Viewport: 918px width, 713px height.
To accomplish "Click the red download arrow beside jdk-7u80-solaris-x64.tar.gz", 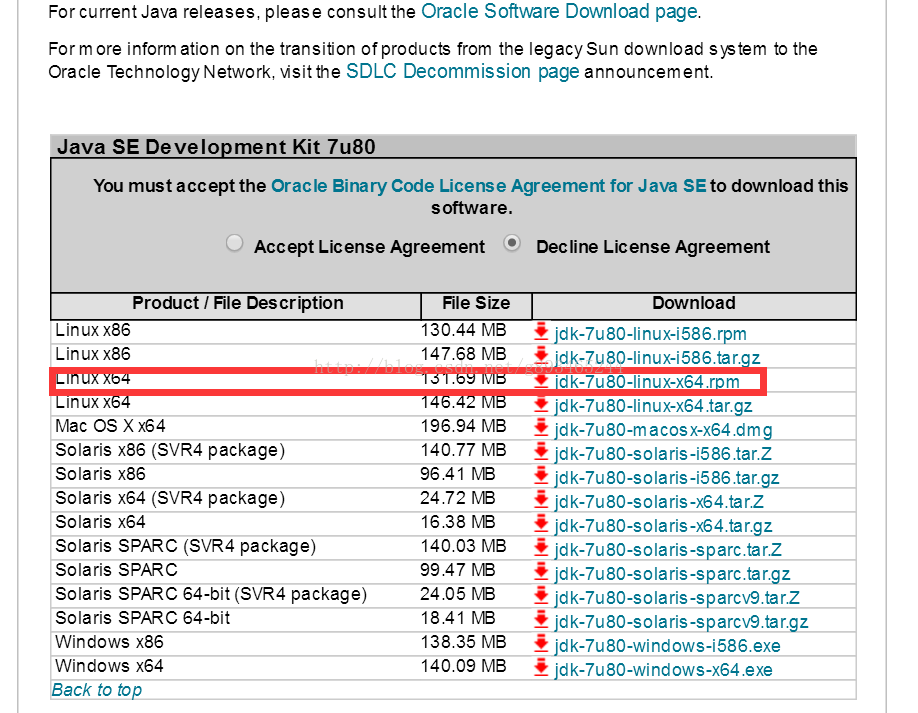I will click(x=541, y=523).
